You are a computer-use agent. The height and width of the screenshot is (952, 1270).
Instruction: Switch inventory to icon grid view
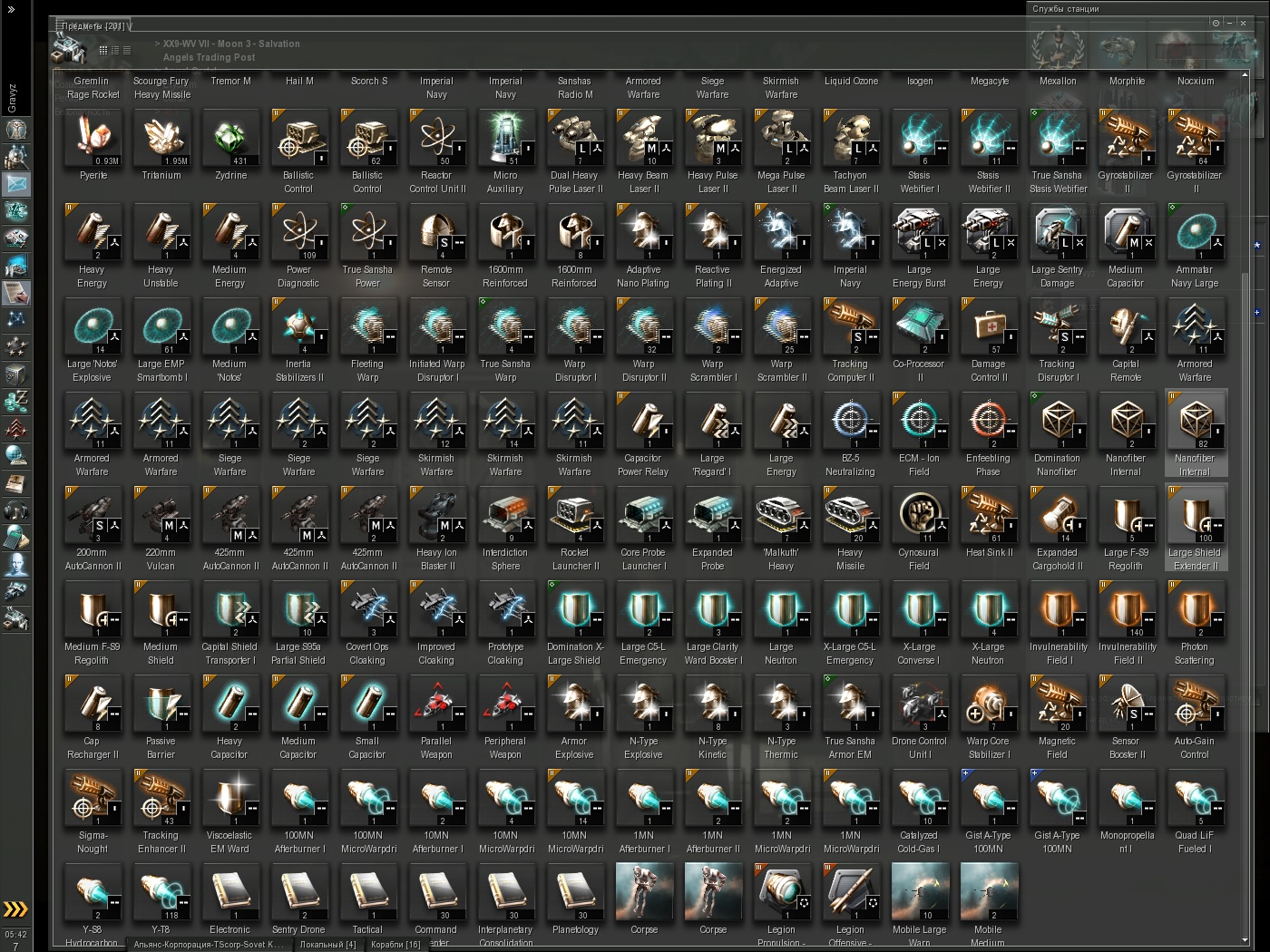click(x=103, y=50)
